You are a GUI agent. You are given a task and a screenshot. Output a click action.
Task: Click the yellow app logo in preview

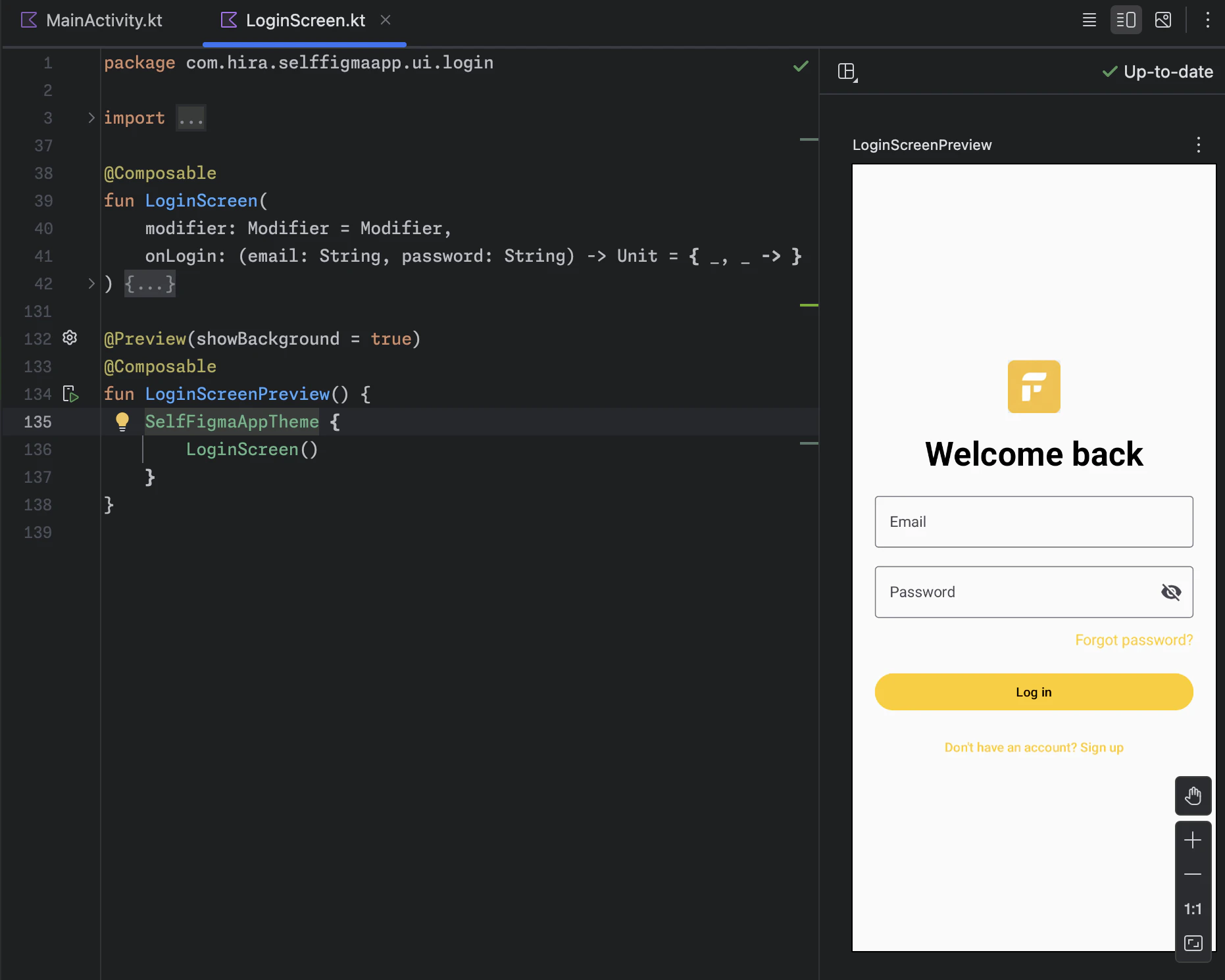[x=1034, y=387]
